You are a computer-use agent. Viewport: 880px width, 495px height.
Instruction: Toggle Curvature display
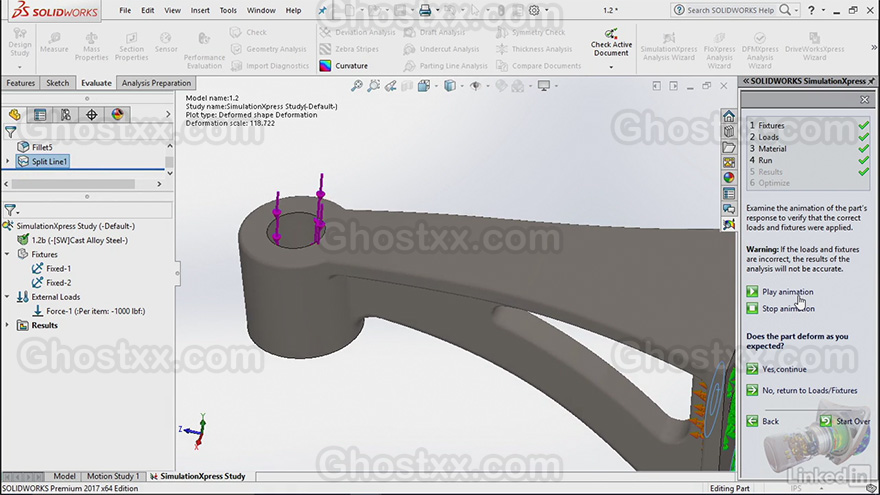[x=343, y=66]
